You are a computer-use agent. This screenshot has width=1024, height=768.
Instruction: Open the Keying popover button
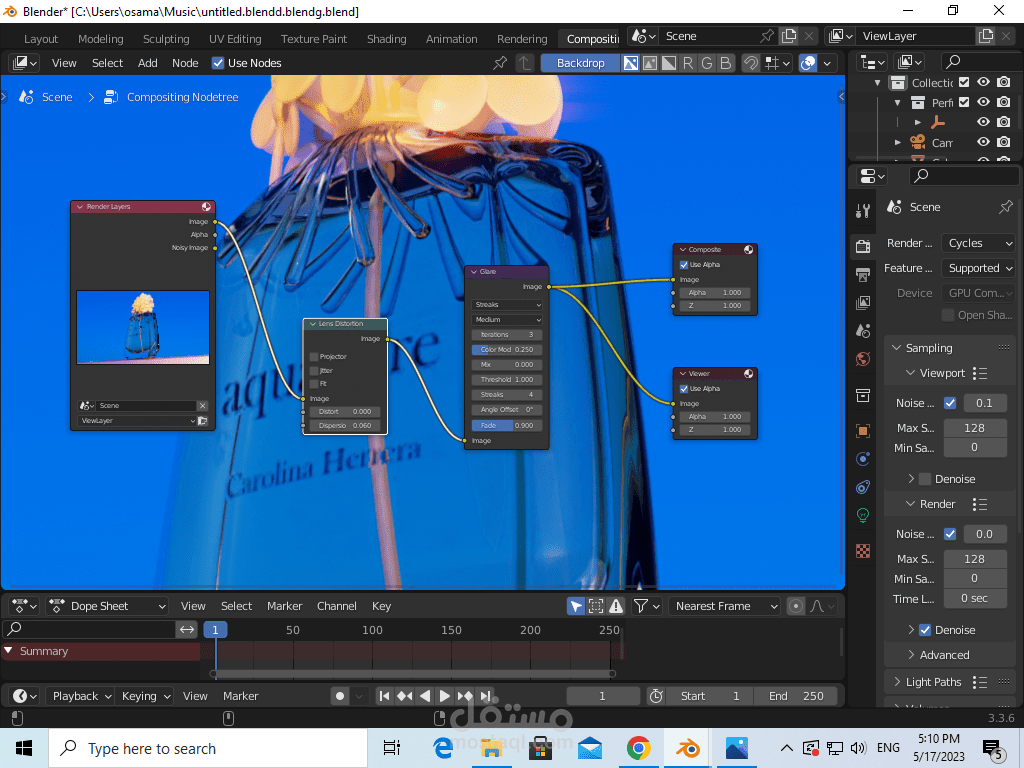tap(146, 696)
